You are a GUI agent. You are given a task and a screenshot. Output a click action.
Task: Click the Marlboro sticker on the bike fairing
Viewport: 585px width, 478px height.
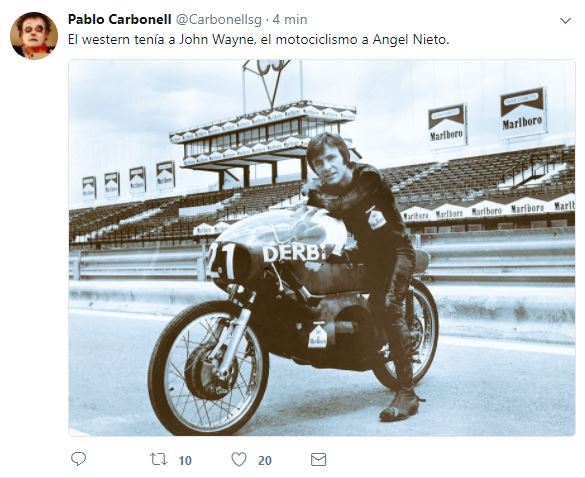(317, 335)
